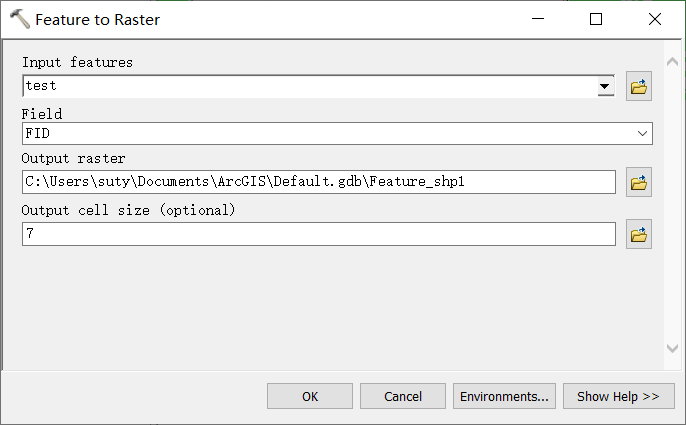The height and width of the screenshot is (425, 686).
Task: Browse for input features with folder icon
Action: (x=639, y=86)
